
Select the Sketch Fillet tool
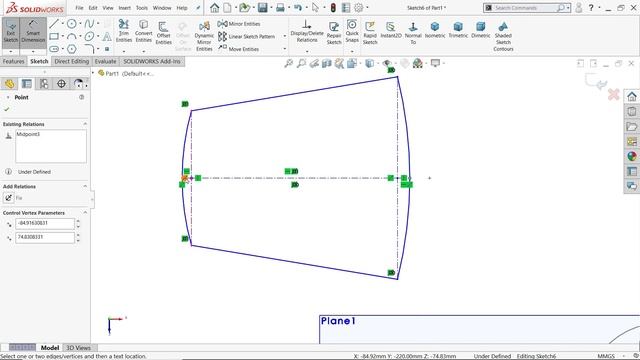point(89,49)
